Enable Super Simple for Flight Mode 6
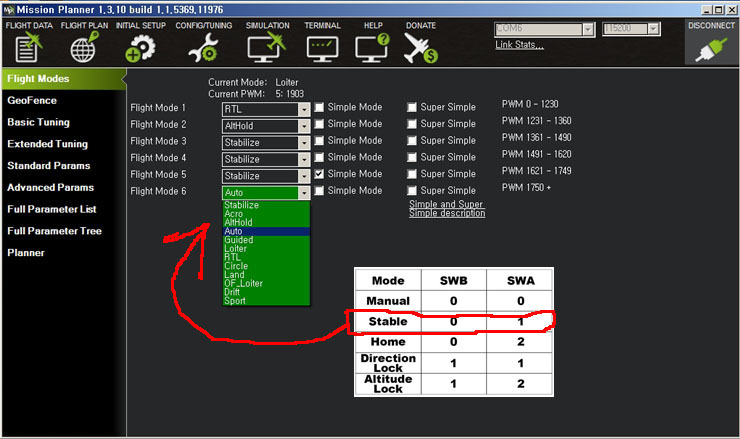The image size is (740, 439). pyautogui.click(x=412, y=190)
